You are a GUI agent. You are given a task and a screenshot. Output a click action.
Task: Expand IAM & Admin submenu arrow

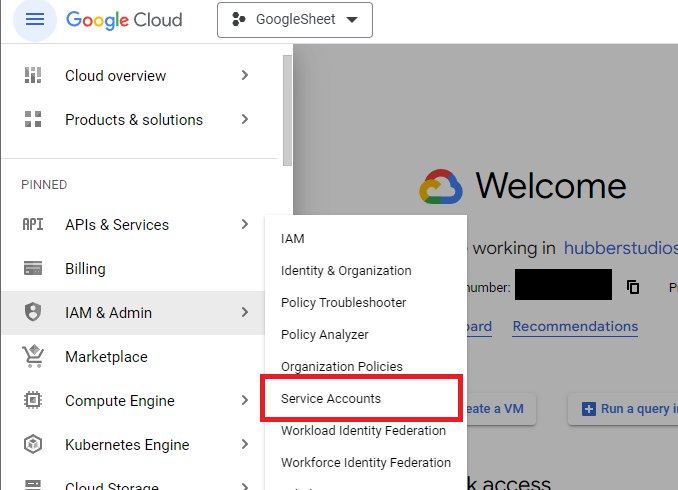click(245, 312)
